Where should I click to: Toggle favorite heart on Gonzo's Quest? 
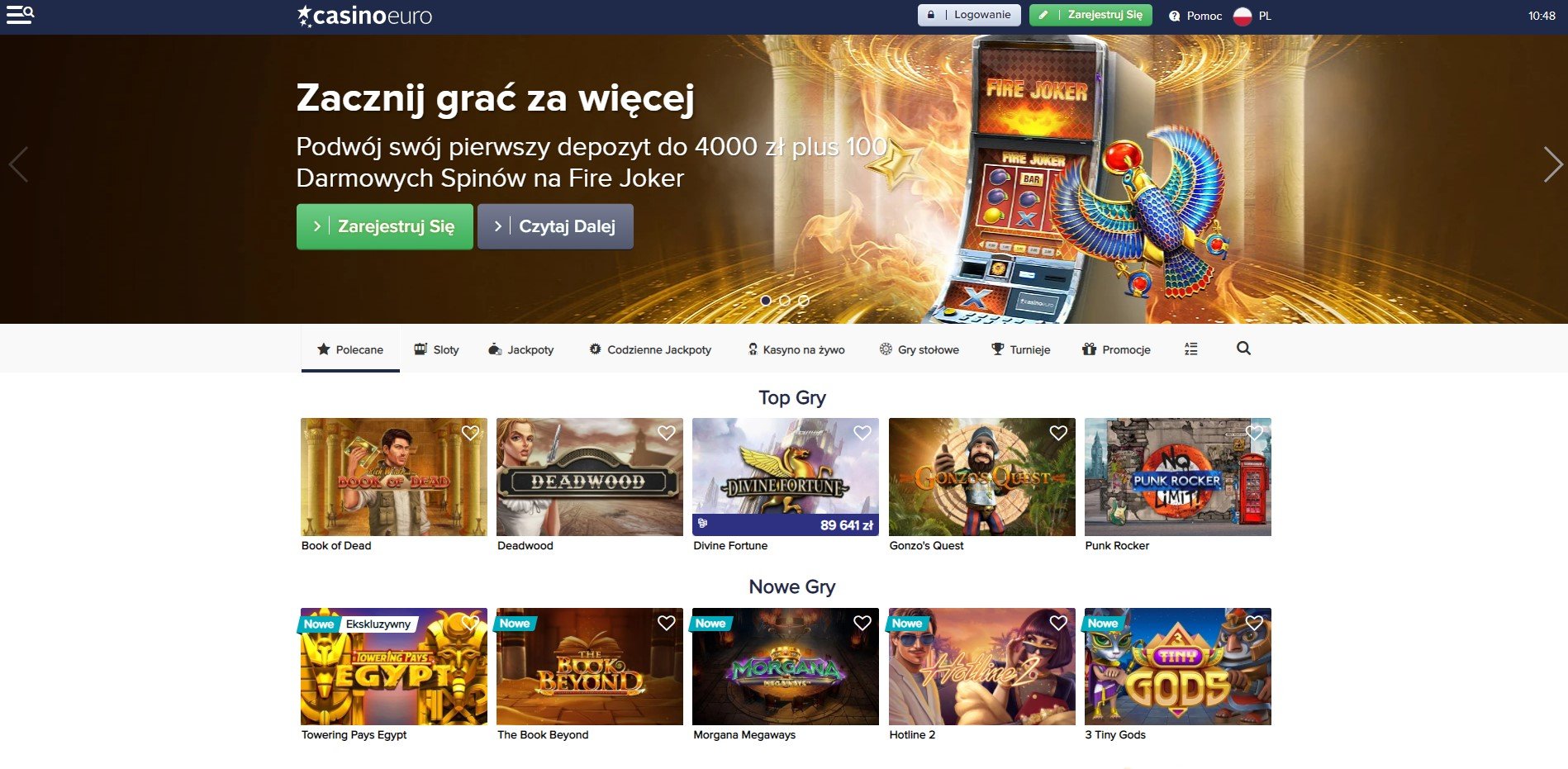coord(1058,433)
